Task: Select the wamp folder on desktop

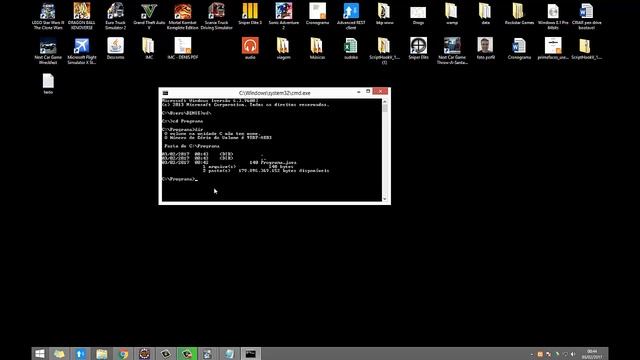Action: point(451,14)
